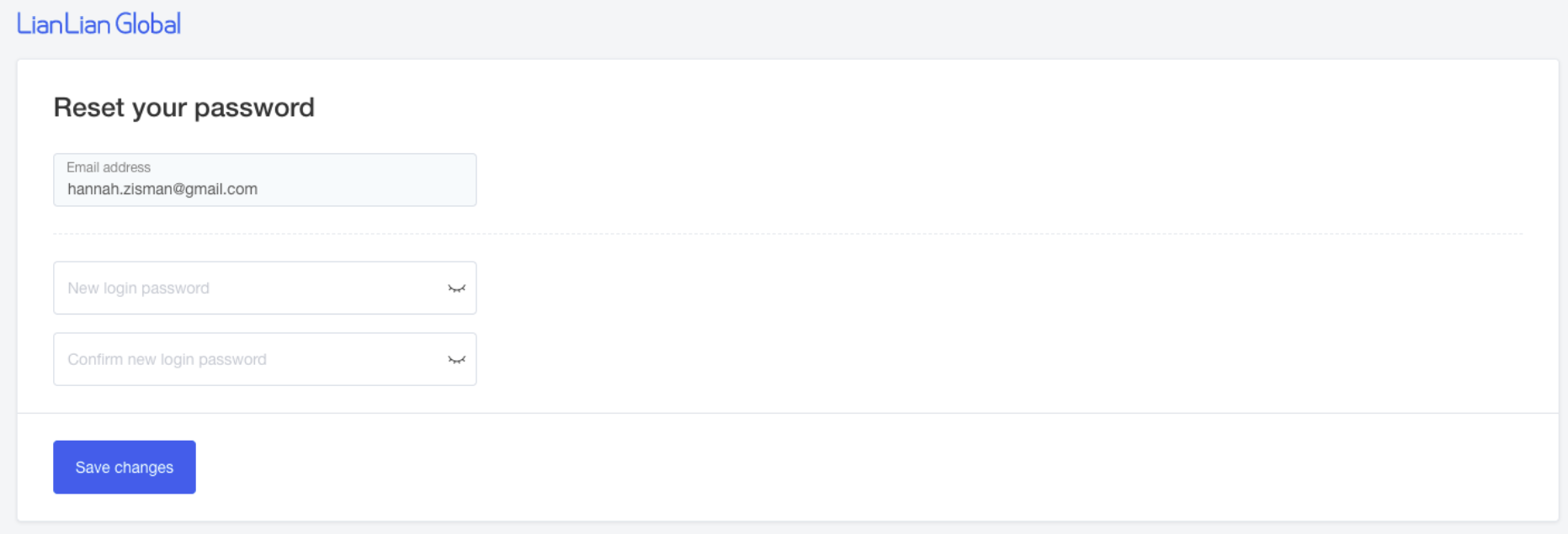Screen dimensions: 1568x534
Task: Click the closed-eye icon in New login password
Action: 456,288
